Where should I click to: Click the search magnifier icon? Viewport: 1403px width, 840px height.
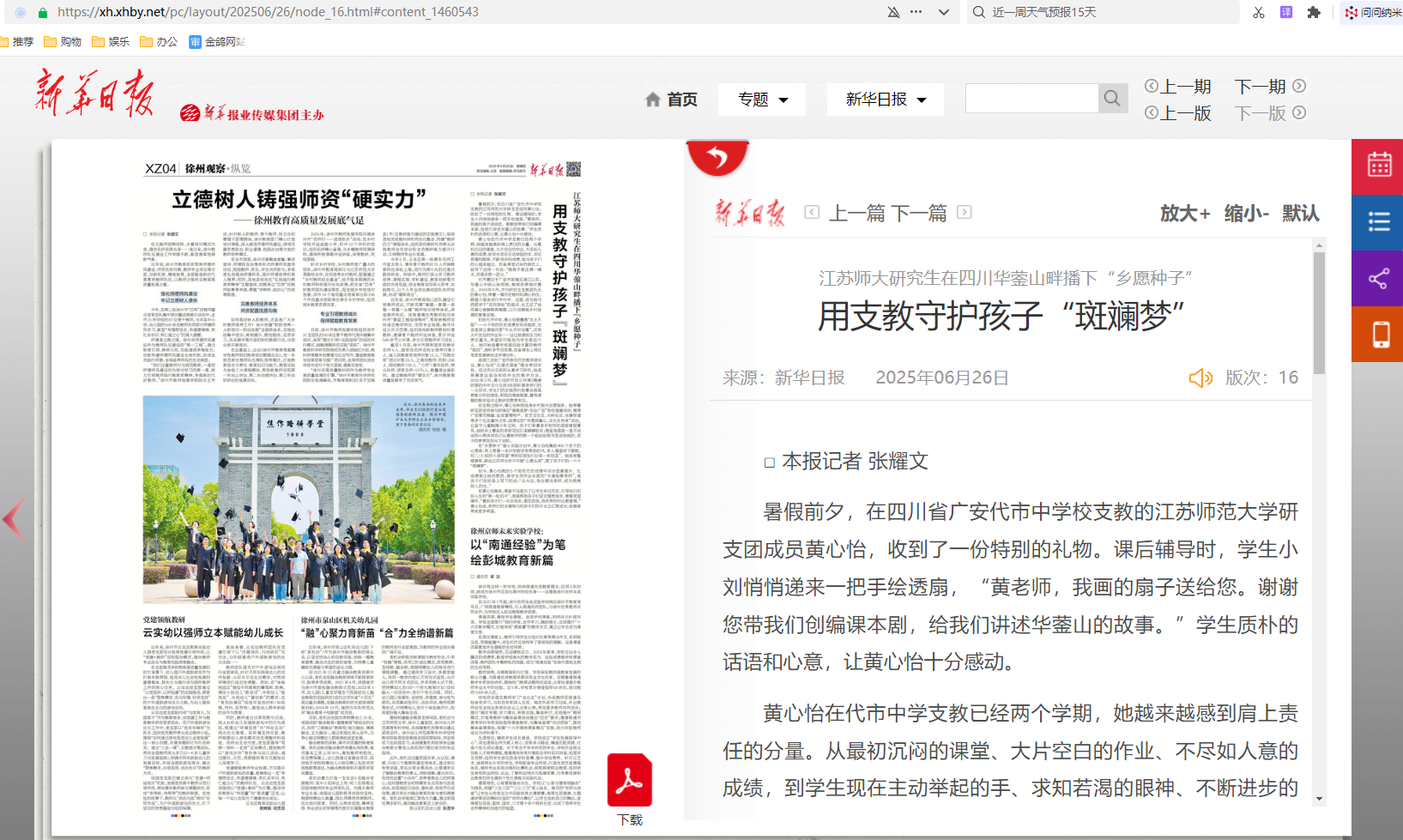coord(1111,99)
